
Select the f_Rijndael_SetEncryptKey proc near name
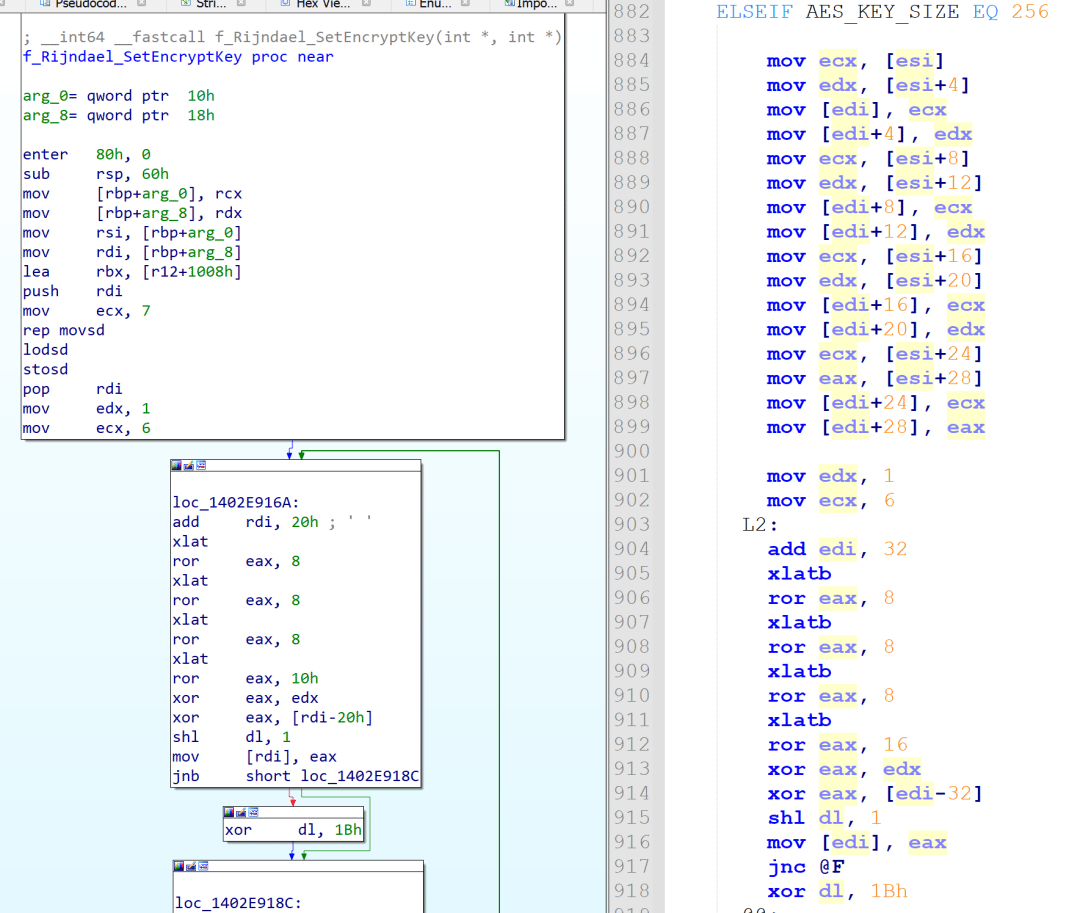click(133, 57)
